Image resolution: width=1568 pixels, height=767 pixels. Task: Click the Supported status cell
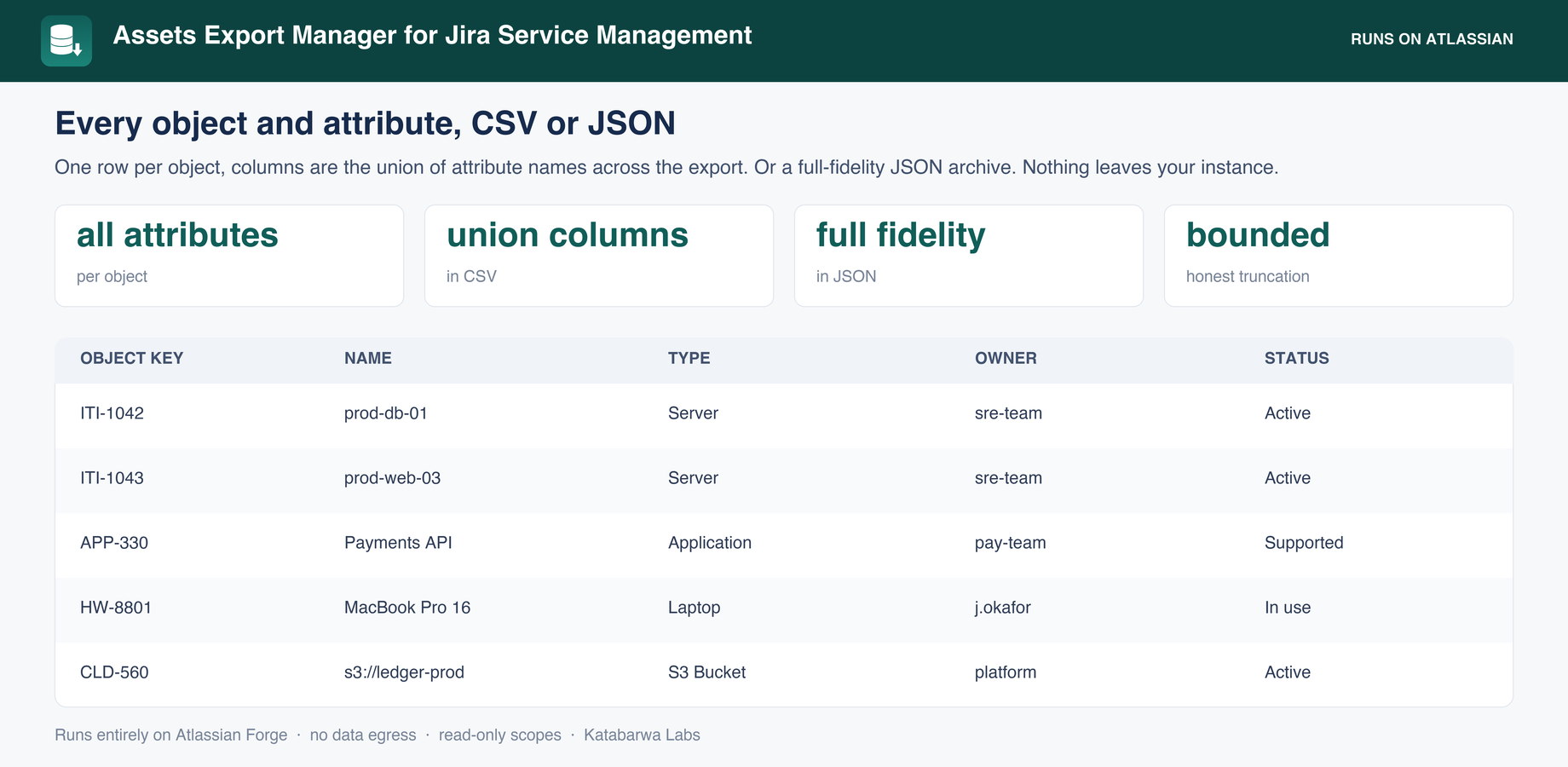click(1304, 543)
